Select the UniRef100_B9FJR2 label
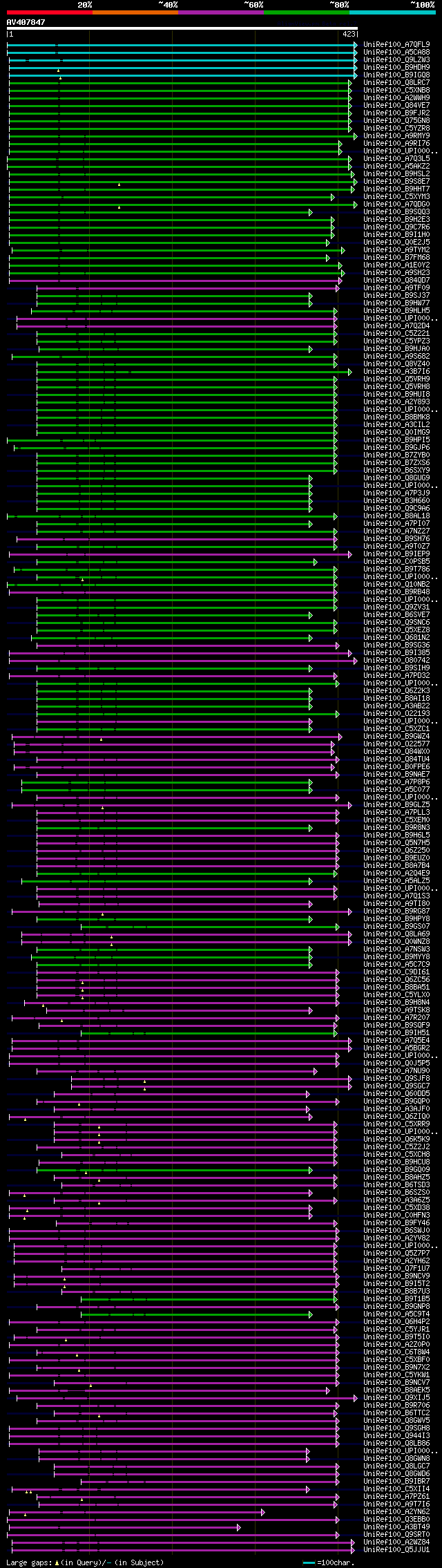The height and width of the screenshot is (1568, 442). tap(396, 113)
